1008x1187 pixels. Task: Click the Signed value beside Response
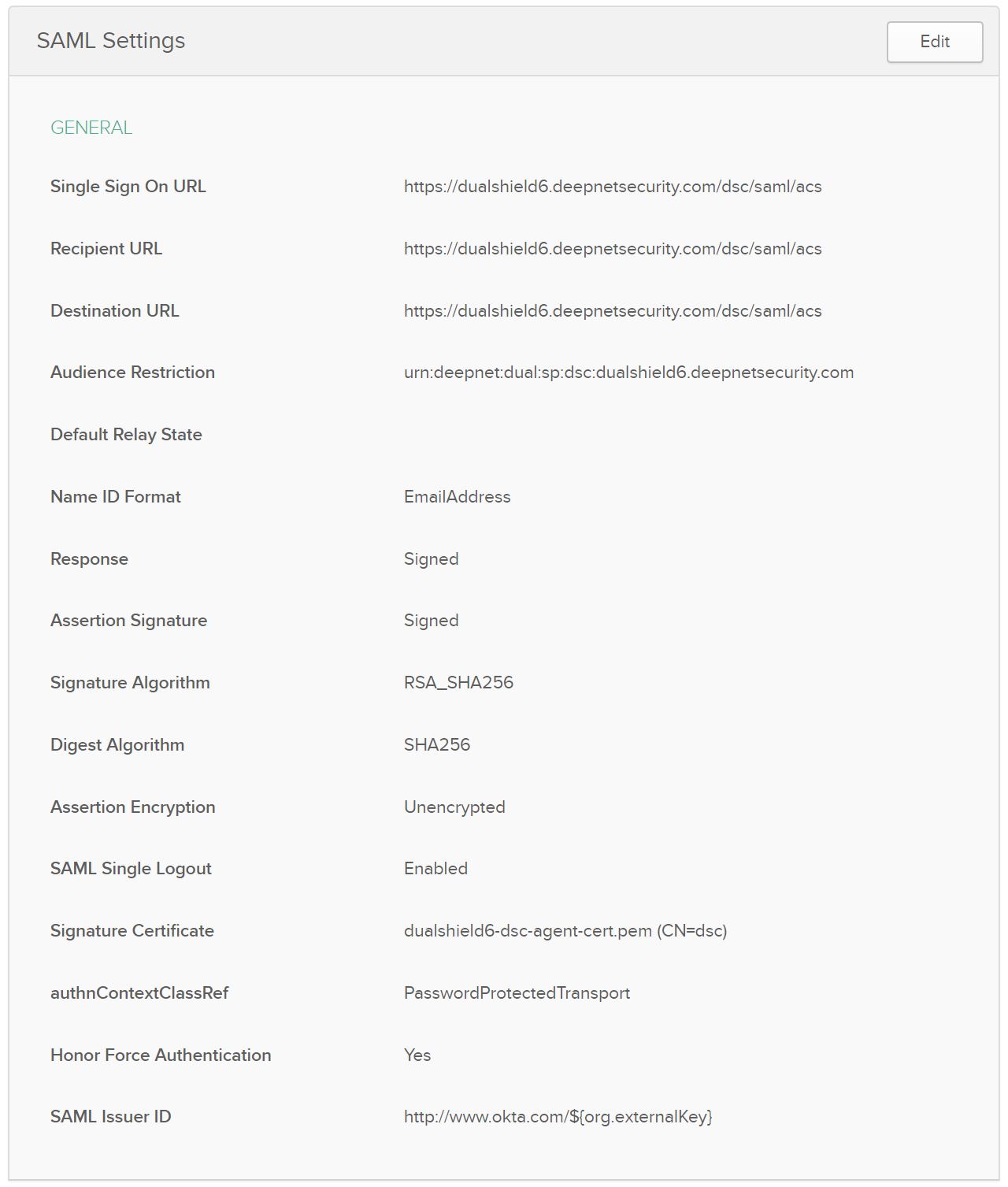431,559
